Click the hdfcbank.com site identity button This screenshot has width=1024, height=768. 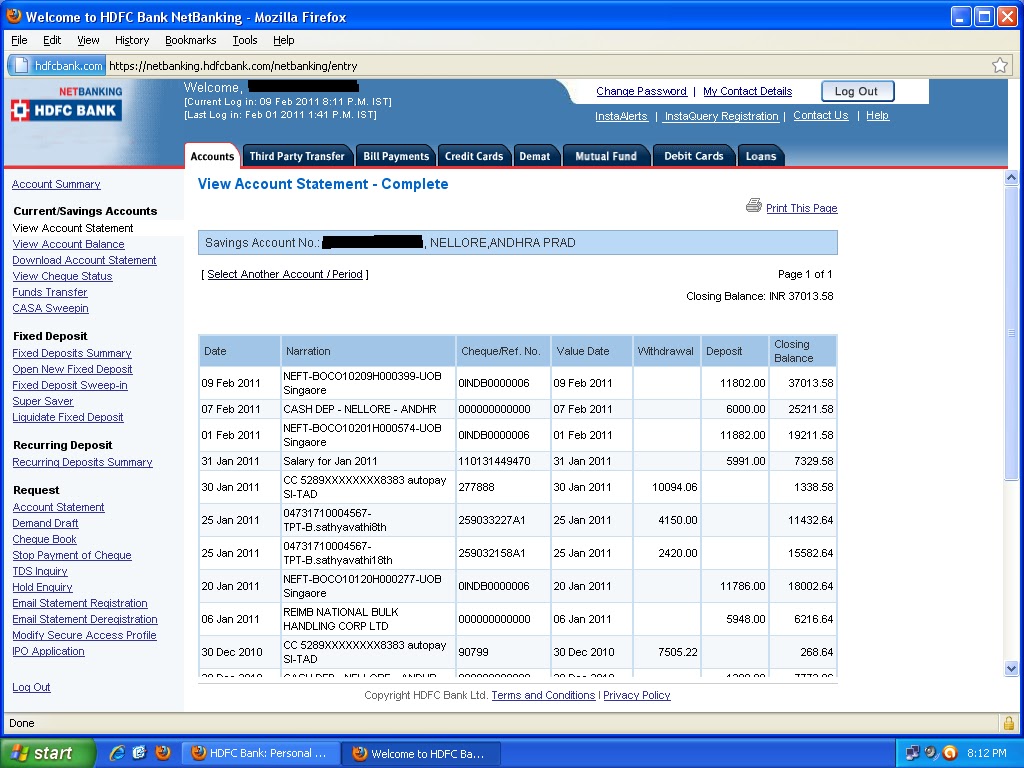coord(57,65)
